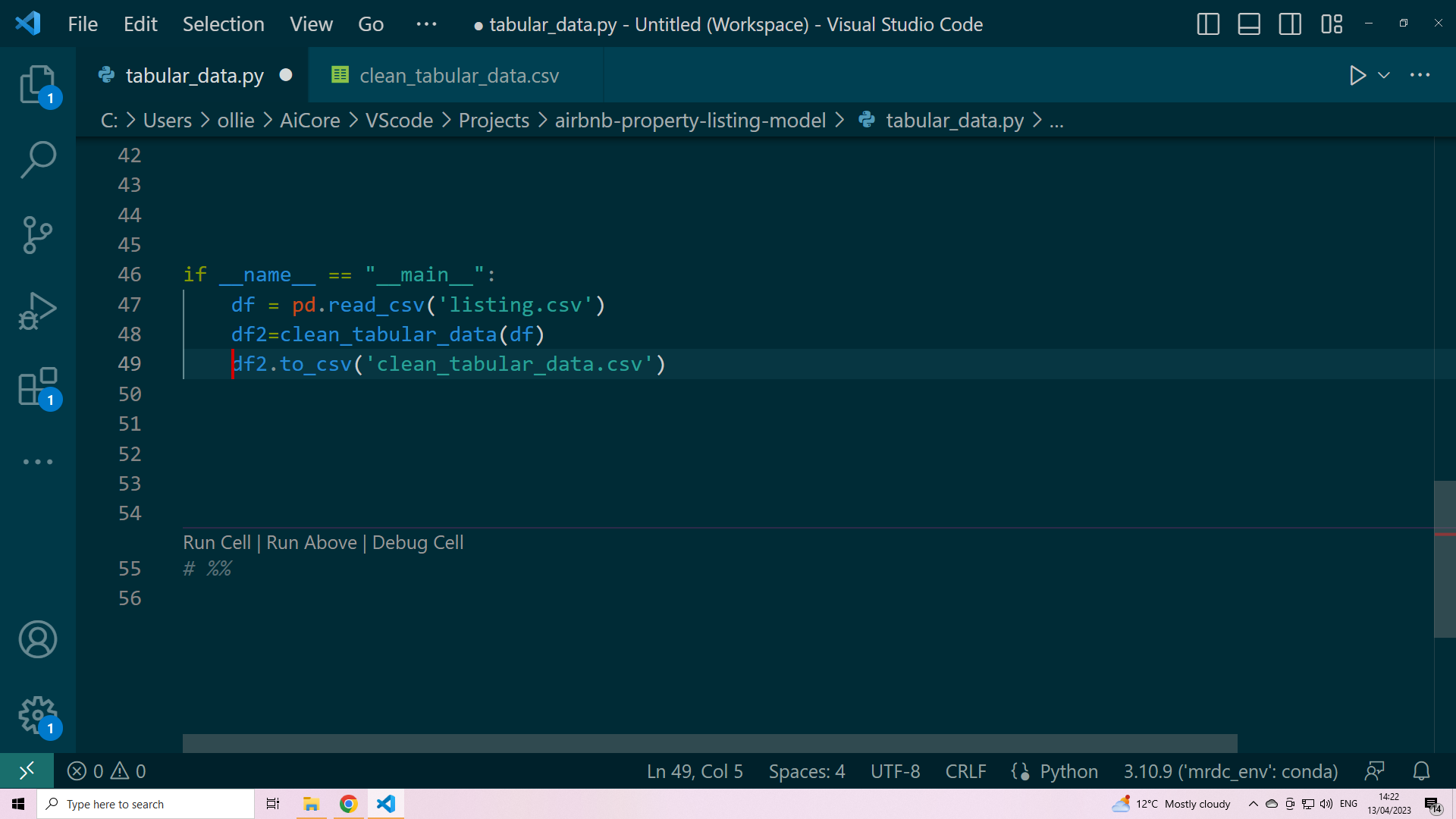1456x819 pixels.
Task: Click the horizontal editor scrollbar
Action: click(709, 743)
